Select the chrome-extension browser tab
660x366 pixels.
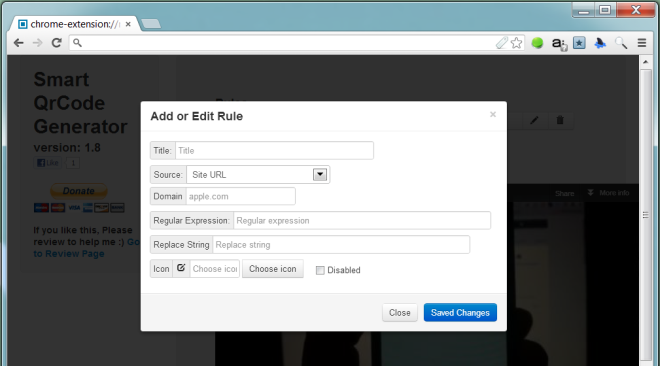pos(75,24)
